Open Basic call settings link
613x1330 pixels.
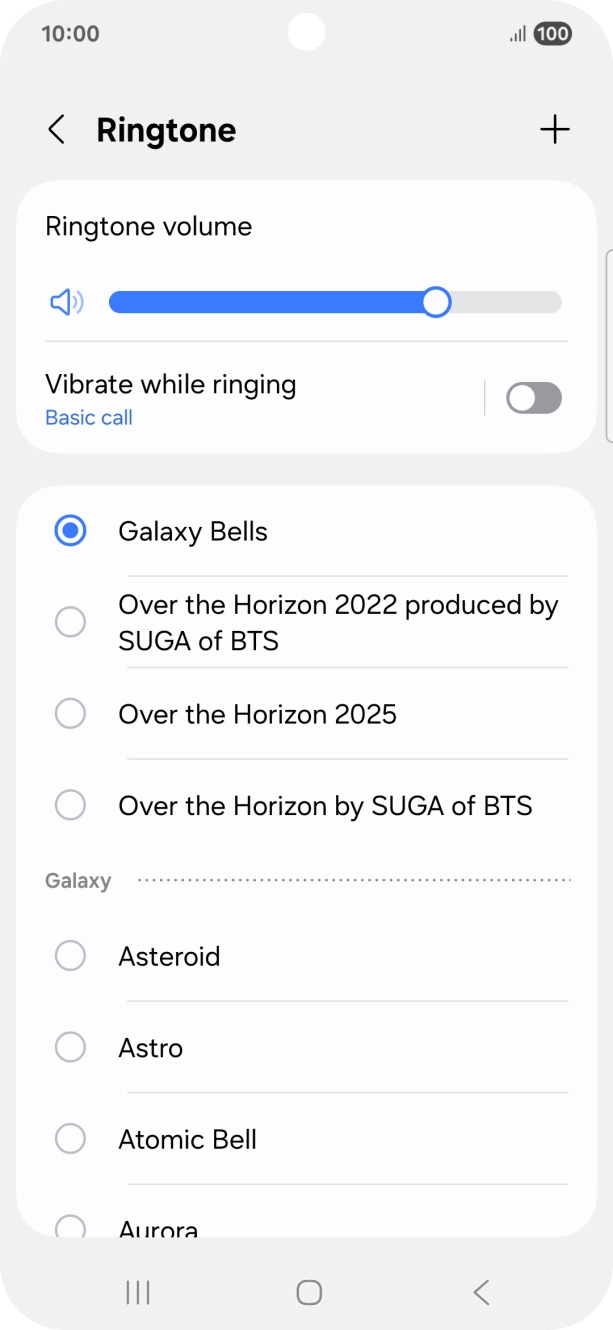[x=88, y=417]
